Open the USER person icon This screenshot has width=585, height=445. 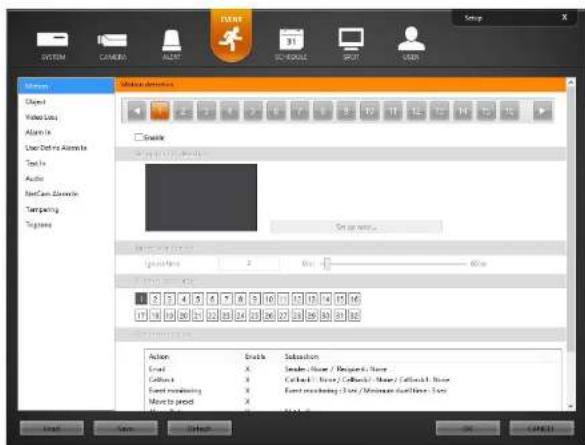pyautogui.click(x=411, y=44)
